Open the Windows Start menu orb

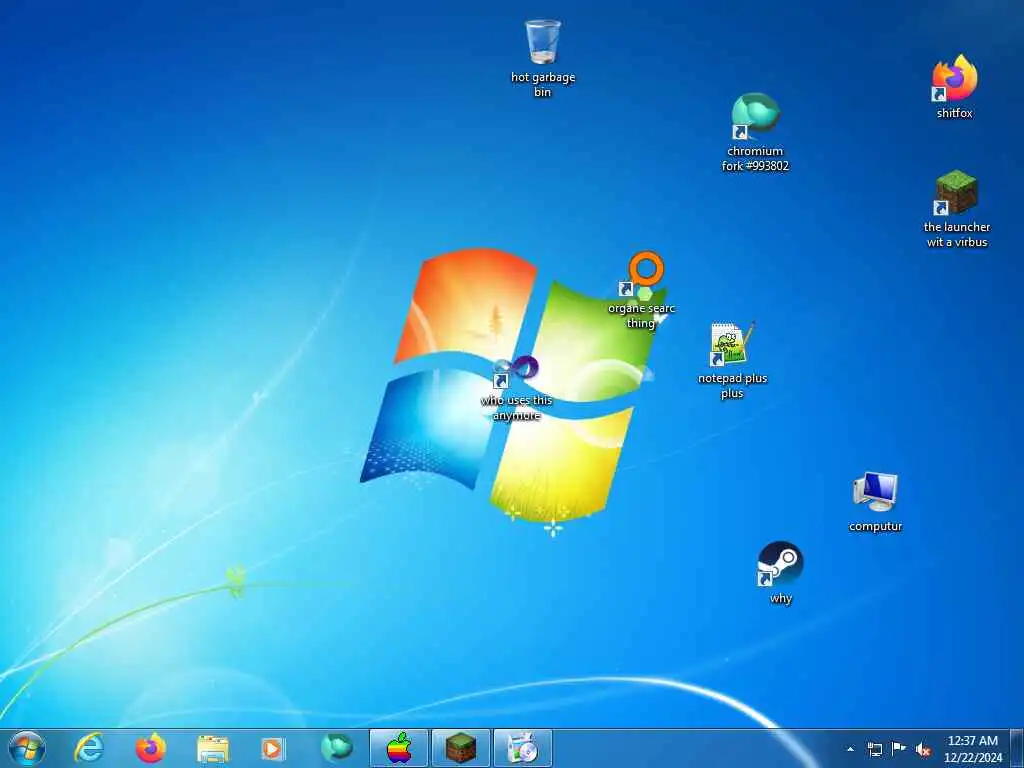[27, 748]
